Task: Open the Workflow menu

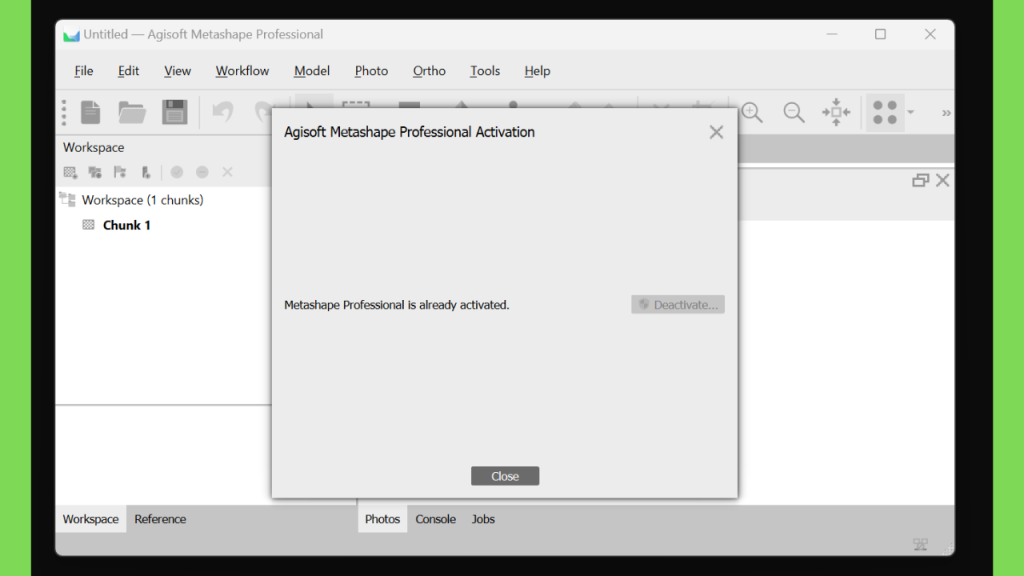Action: (242, 71)
